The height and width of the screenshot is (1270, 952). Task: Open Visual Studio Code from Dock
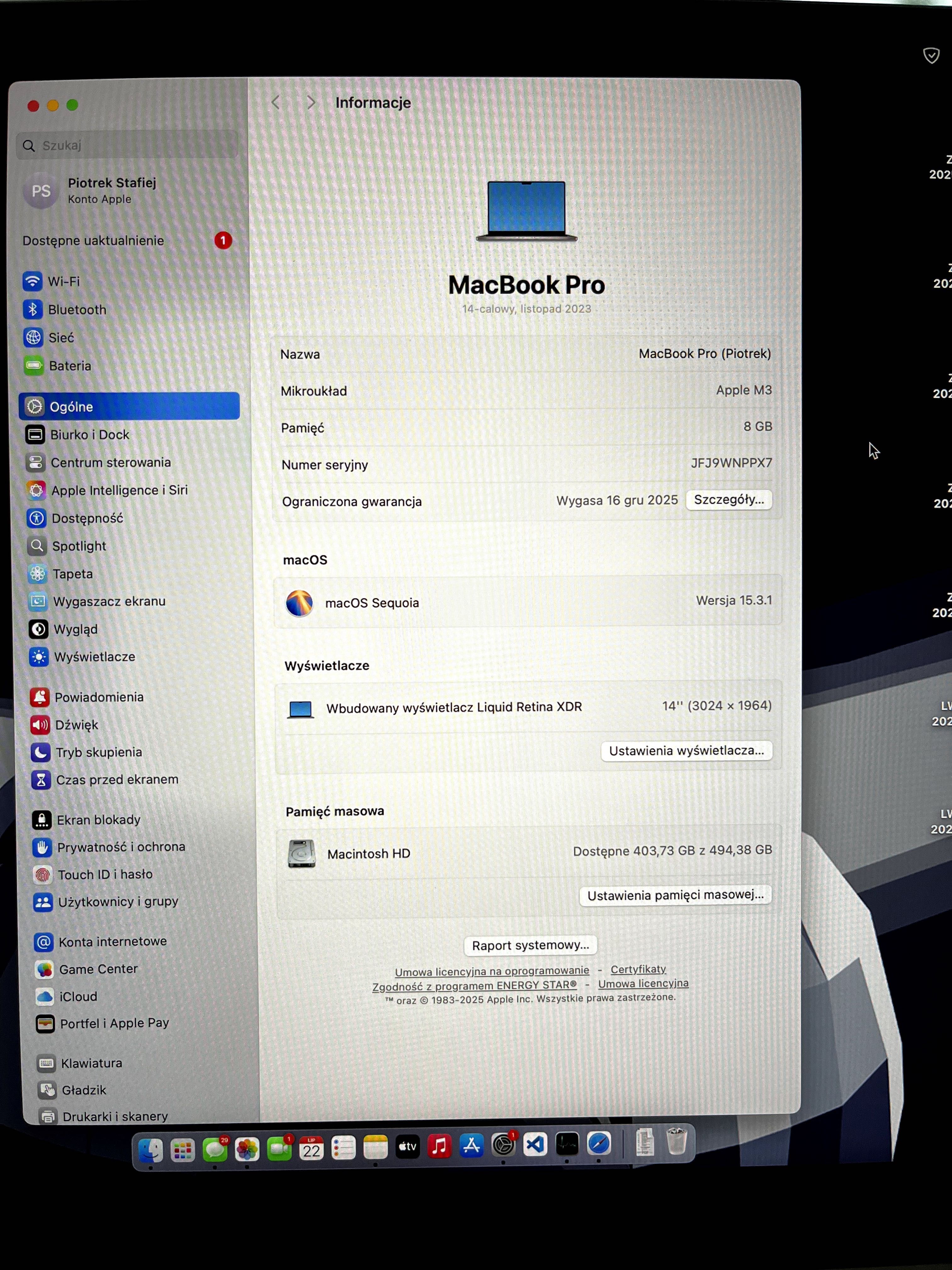535,1144
